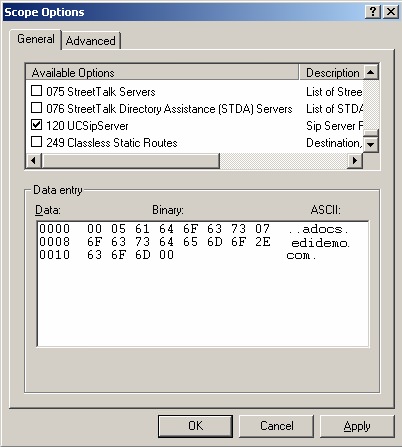402x447 pixels.
Task: Click the ASCII text 'edidemo.'
Action: (x=321, y=243)
